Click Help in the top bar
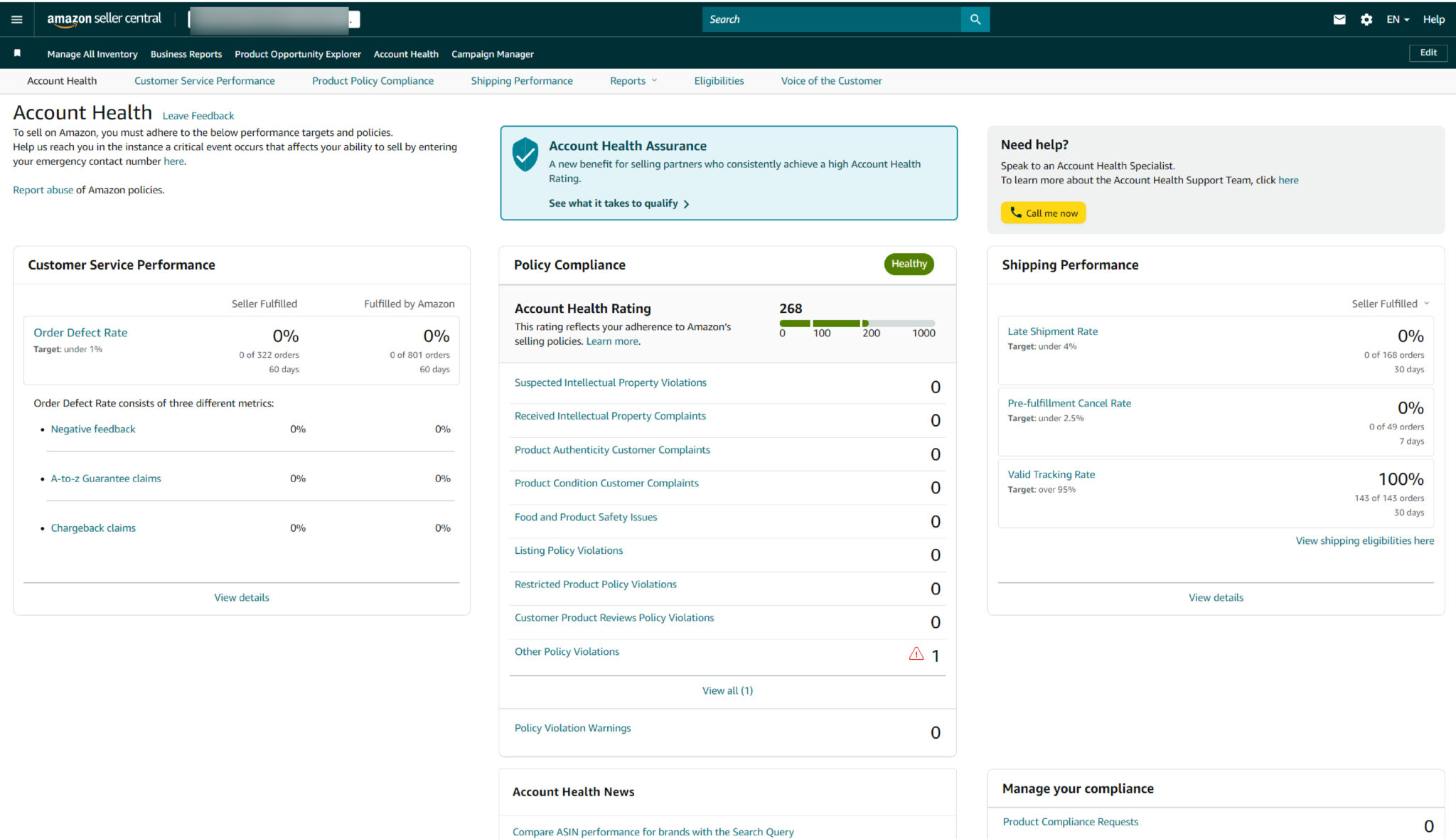The height and width of the screenshot is (839, 1456). 1433,19
